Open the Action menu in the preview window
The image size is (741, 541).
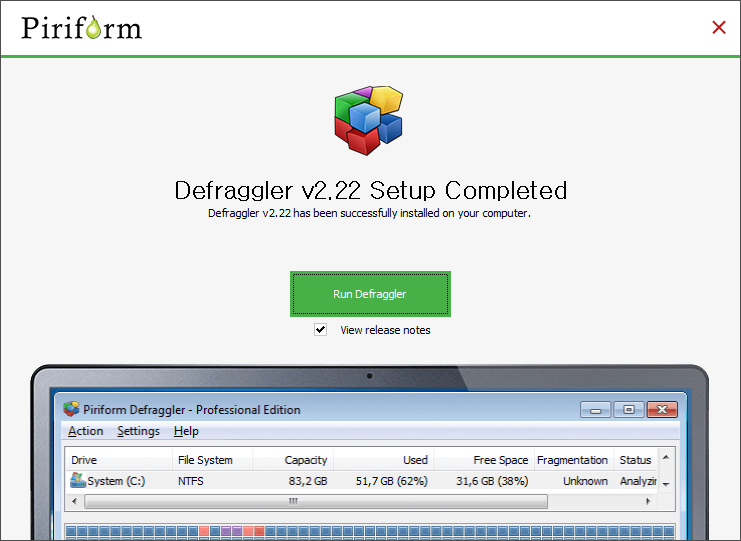tap(86, 431)
